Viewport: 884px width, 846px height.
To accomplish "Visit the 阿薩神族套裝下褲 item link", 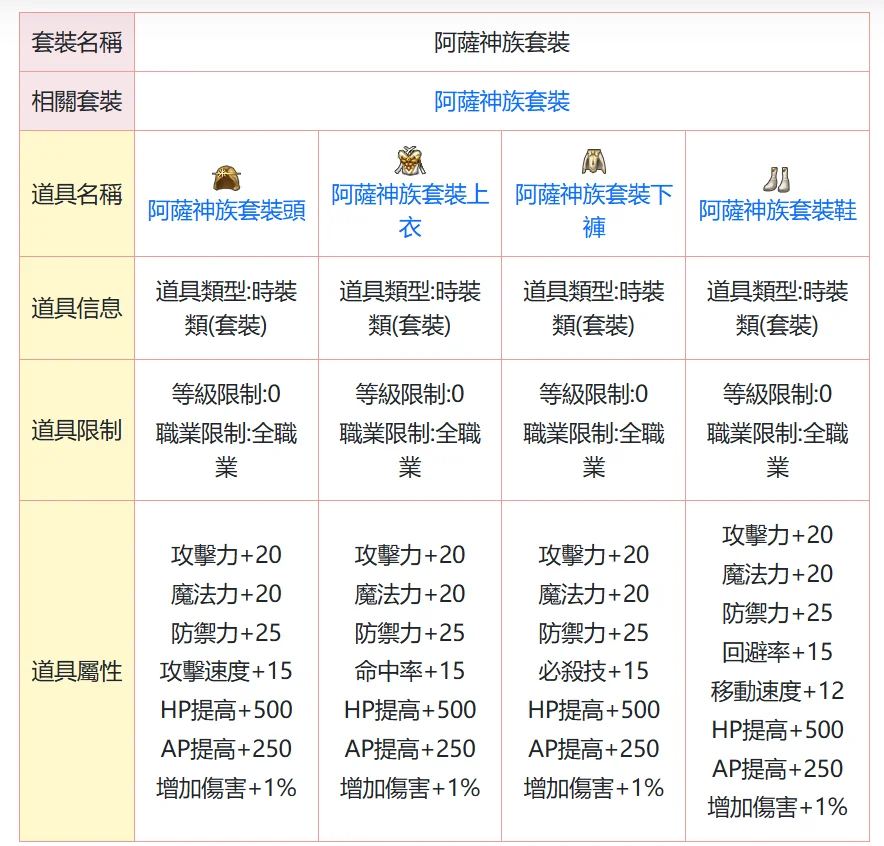I will point(594,210).
